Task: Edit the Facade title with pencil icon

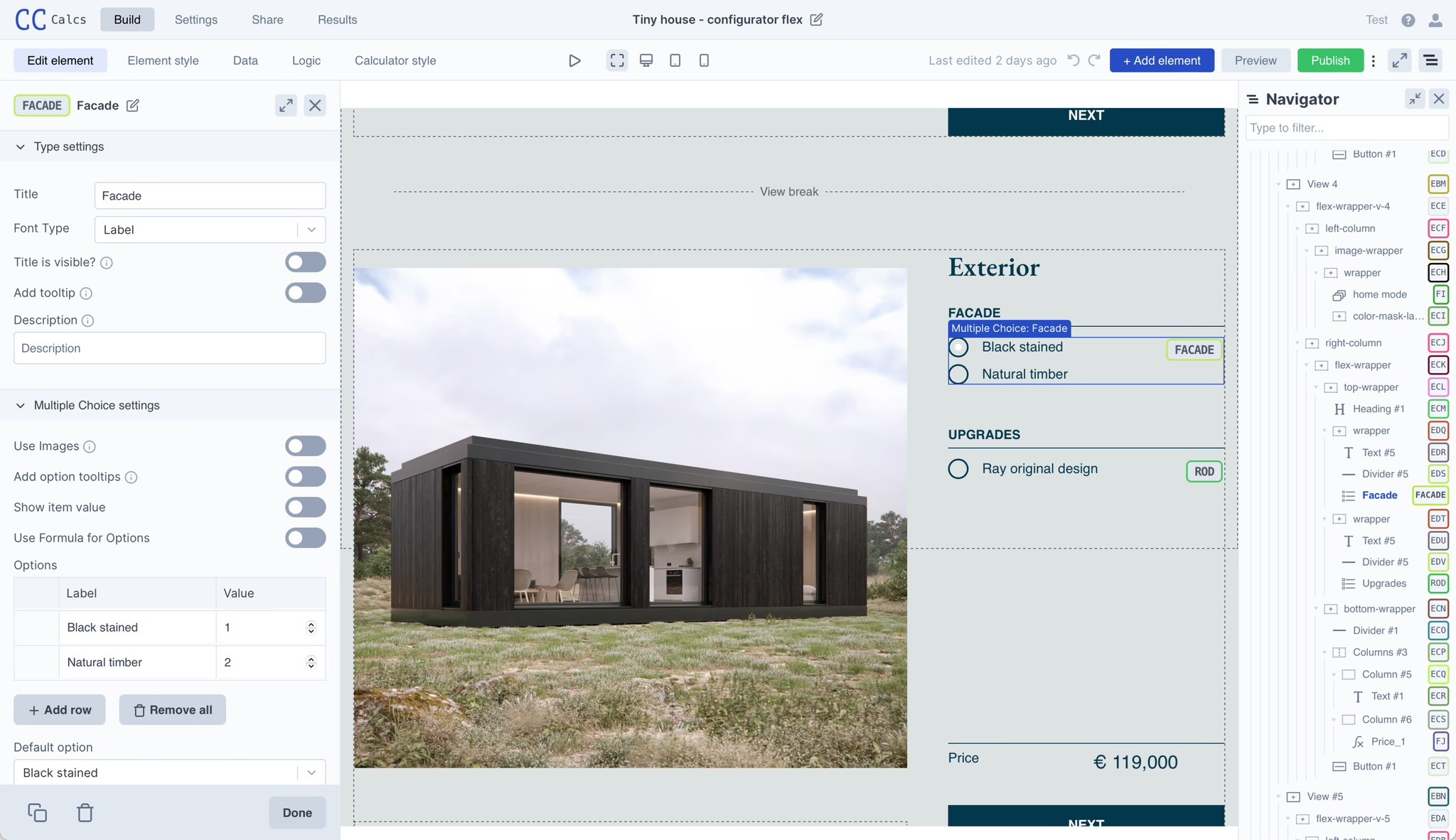Action: tap(132, 105)
